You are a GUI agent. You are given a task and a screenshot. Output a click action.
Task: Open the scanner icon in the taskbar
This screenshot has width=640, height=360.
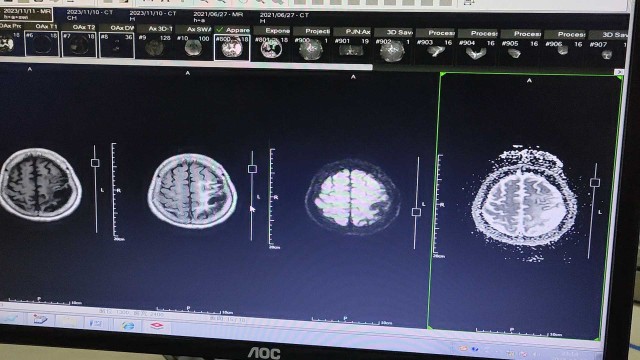[41, 319]
